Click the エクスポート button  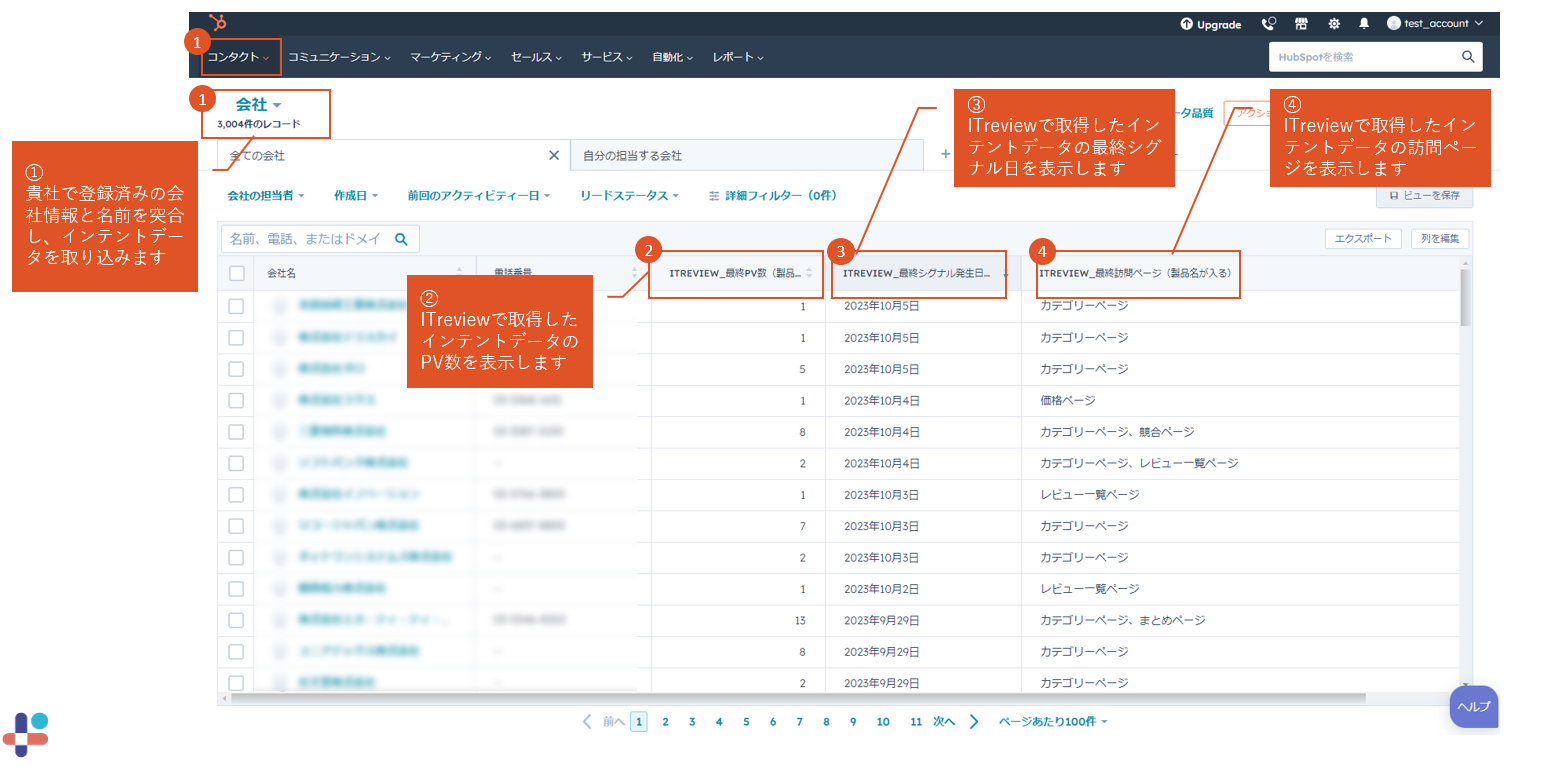tap(1363, 239)
